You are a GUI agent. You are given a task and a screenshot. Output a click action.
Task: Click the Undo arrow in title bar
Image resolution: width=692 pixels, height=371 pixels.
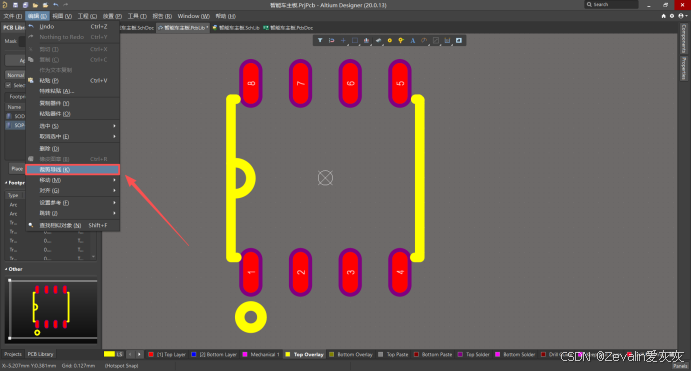(56, 5)
